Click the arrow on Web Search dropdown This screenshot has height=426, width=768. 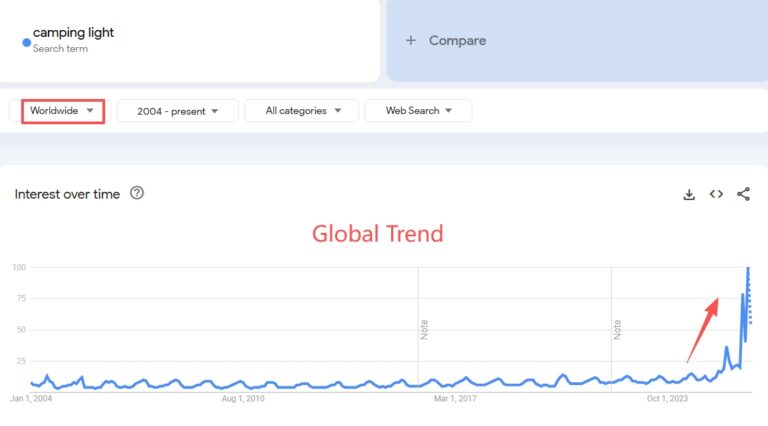coord(449,111)
